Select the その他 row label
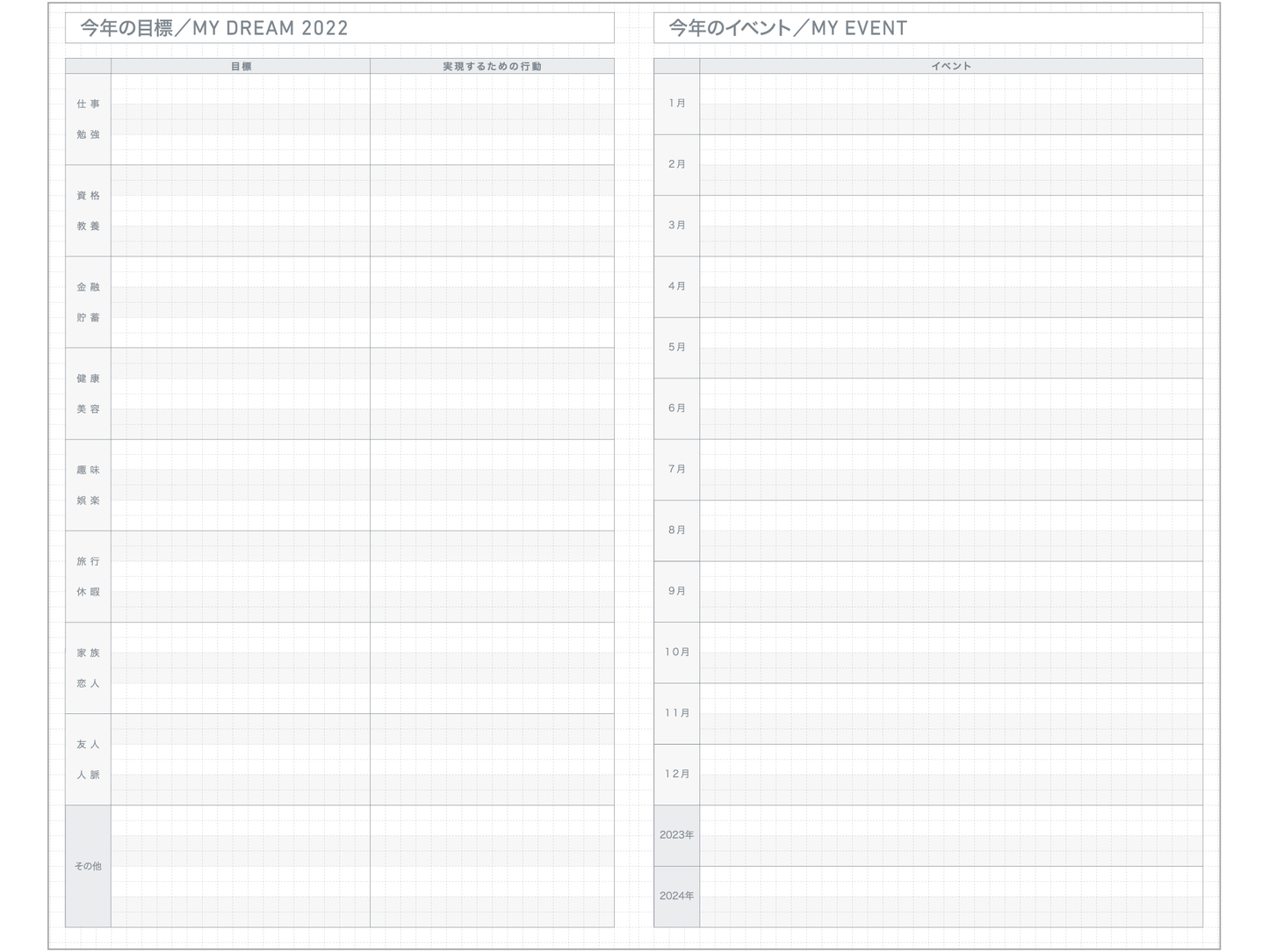This screenshot has width=1269, height=952. (x=88, y=866)
